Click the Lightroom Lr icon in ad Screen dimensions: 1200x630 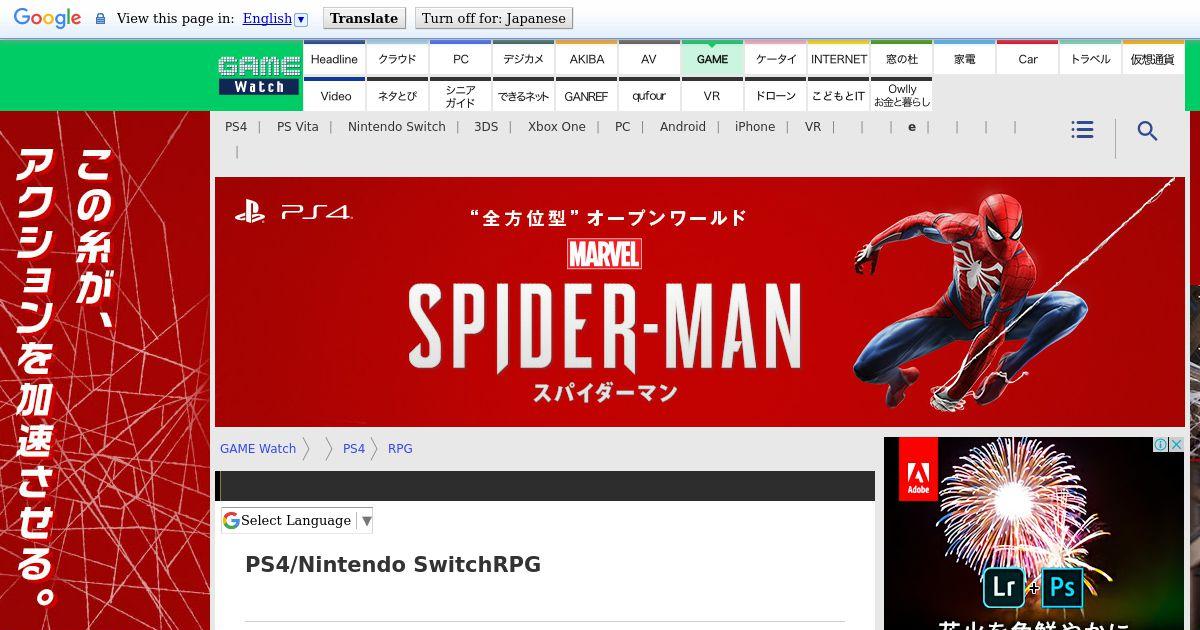(1004, 587)
